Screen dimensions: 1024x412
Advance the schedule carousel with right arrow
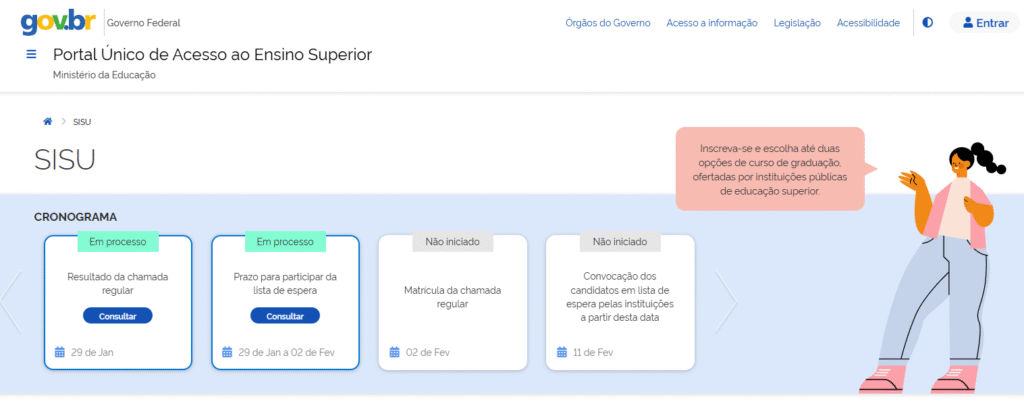(725, 301)
